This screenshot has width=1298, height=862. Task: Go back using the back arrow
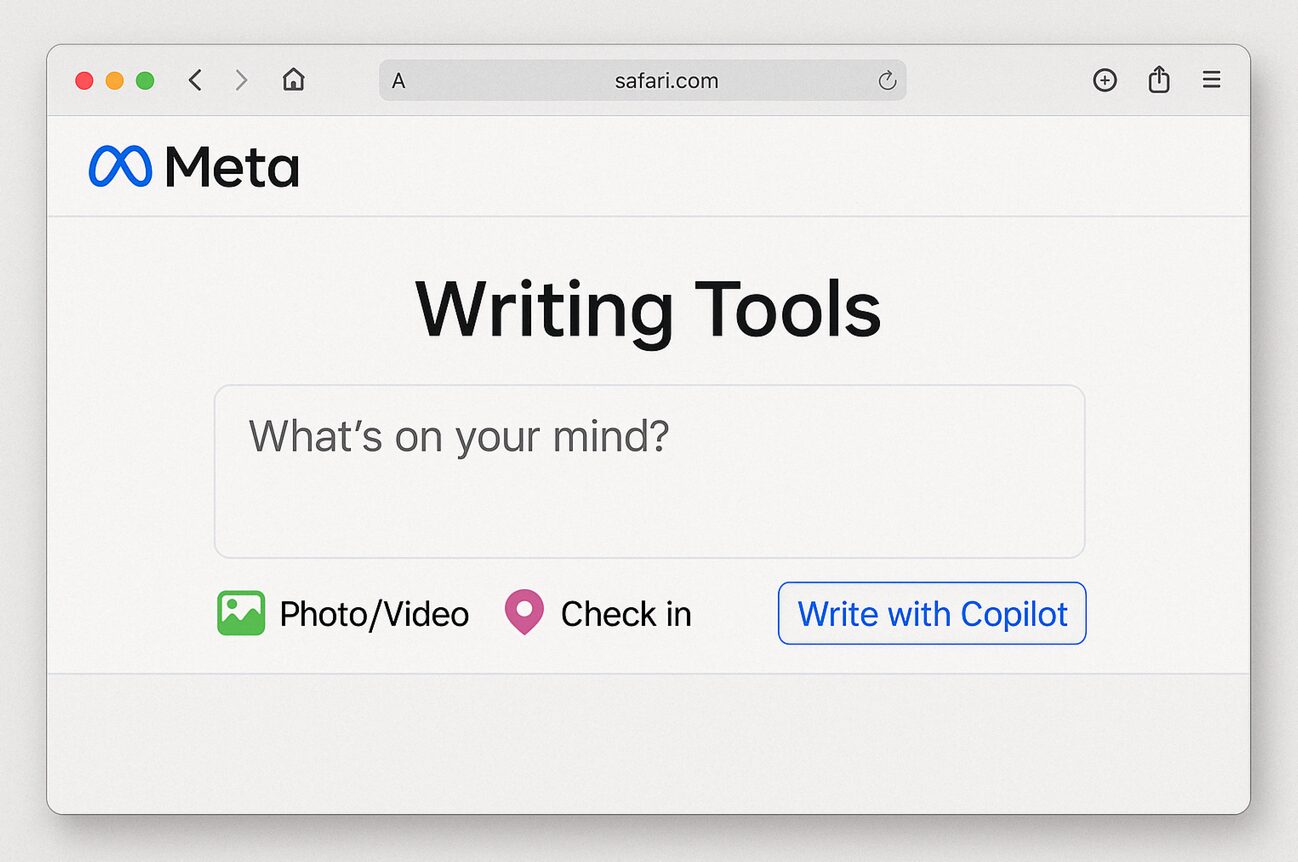(x=195, y=80)
